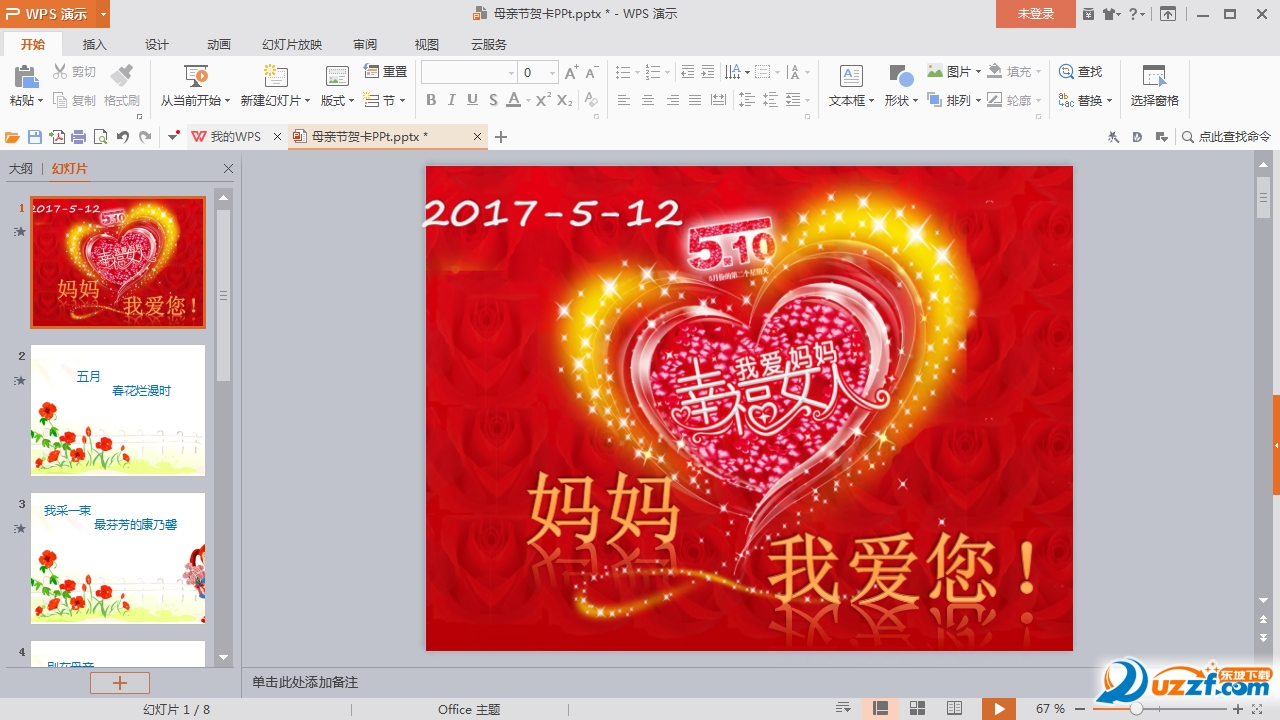1280x720 pixels.
Task: Click the shapes (形状) icon
Action: [901, 76]
